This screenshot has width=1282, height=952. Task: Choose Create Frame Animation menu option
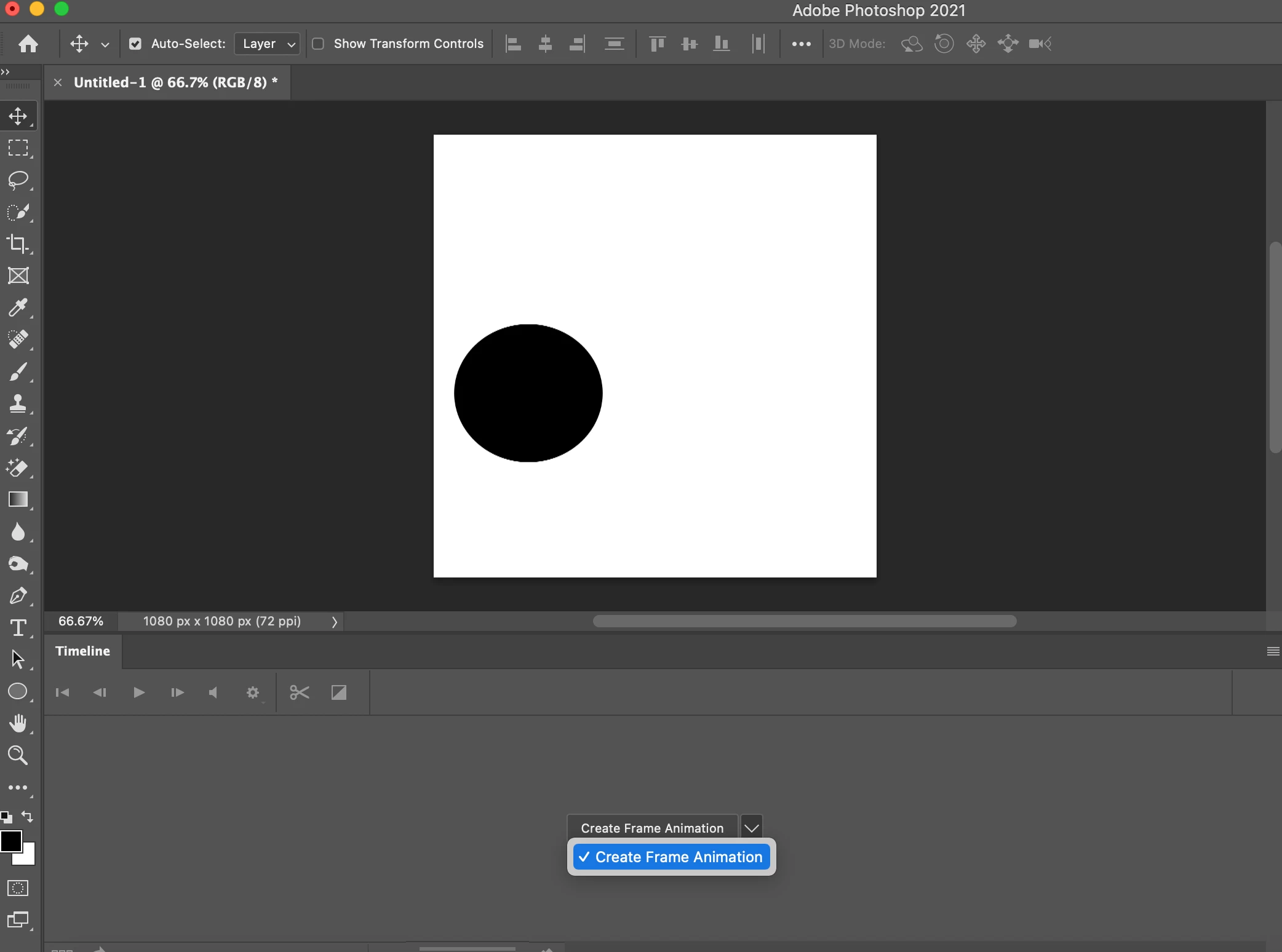[x=671, y=857]
